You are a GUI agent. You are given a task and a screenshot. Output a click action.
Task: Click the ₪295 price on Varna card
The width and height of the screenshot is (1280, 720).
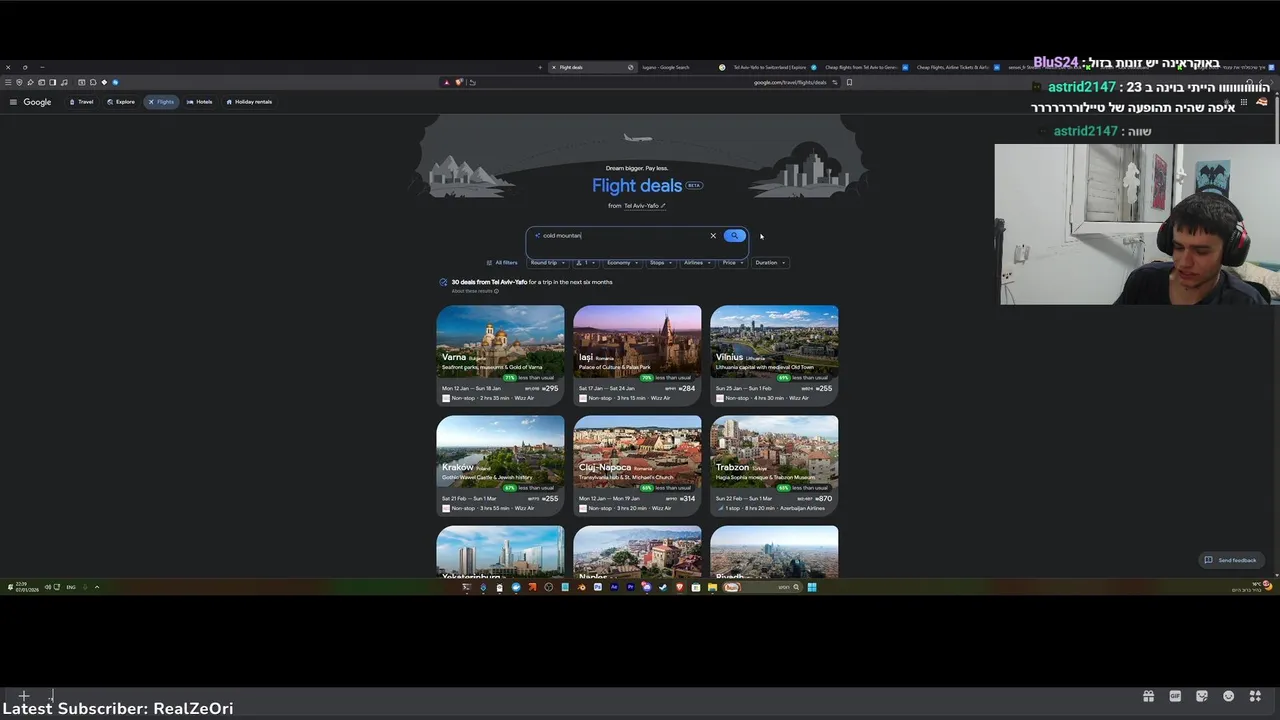(550, 388)
